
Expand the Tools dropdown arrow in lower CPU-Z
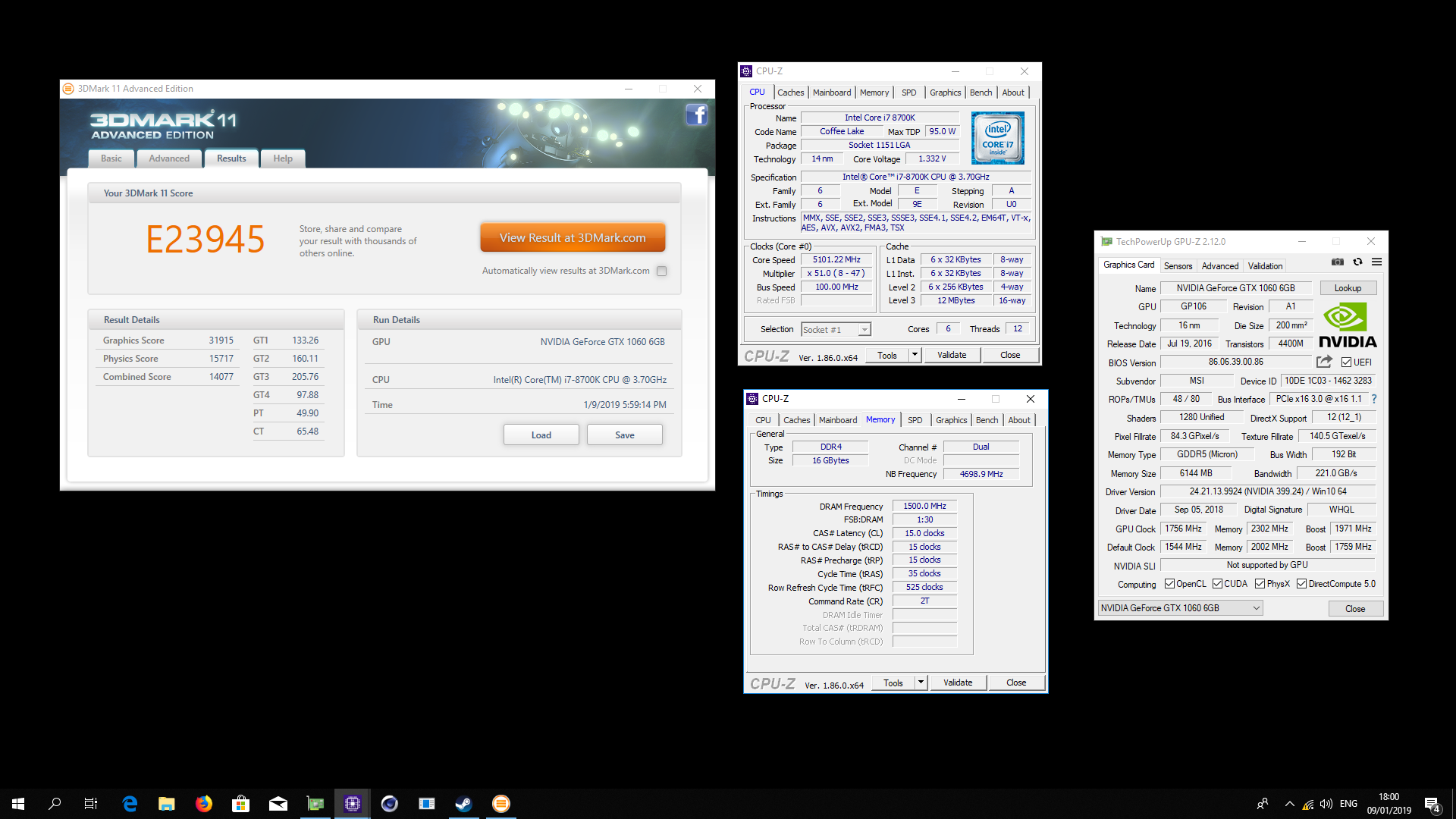tap(921, 682)
